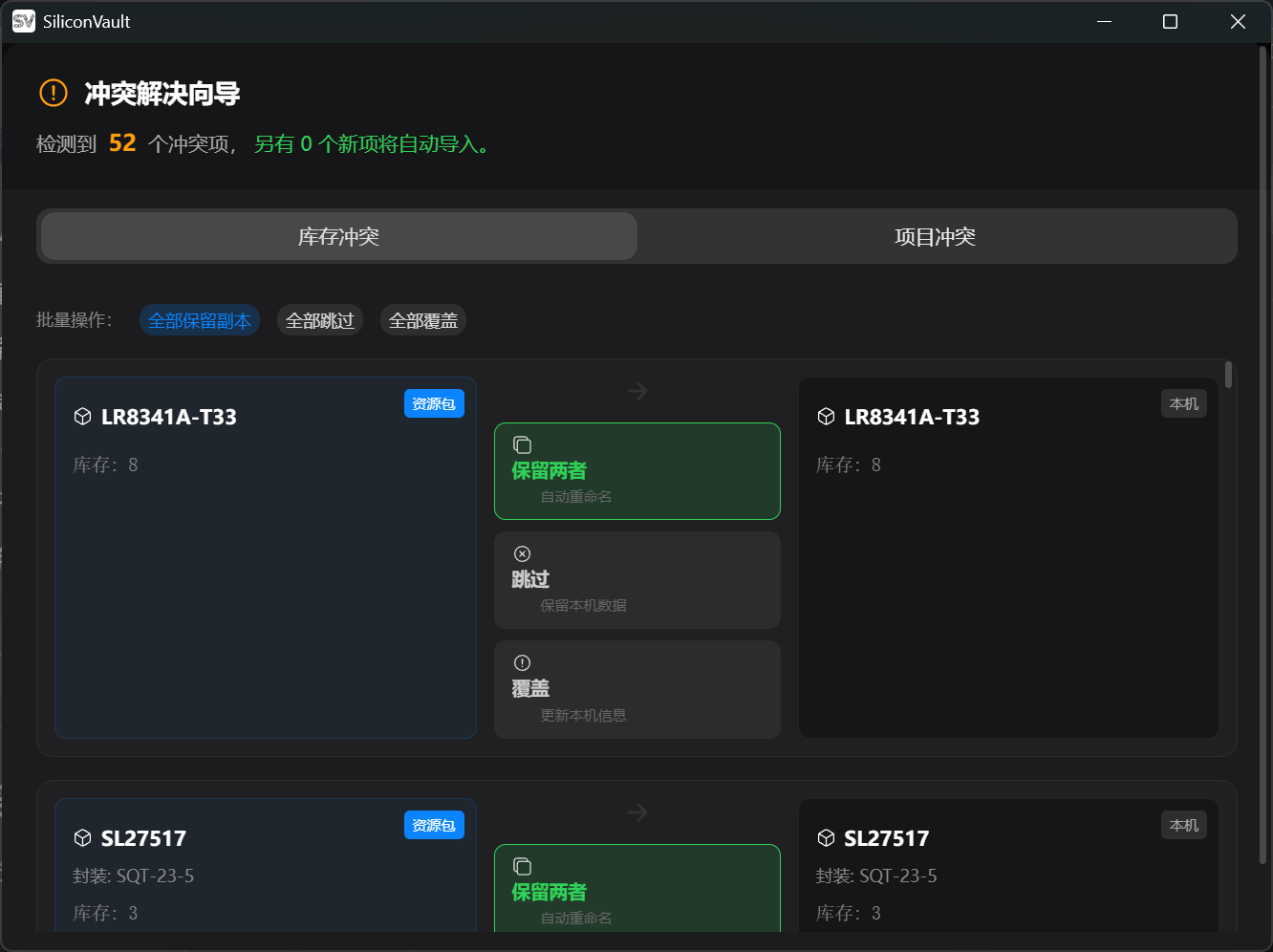Click the cube icon beside LR8341A-T33 in 本机 card

(827, 417)
